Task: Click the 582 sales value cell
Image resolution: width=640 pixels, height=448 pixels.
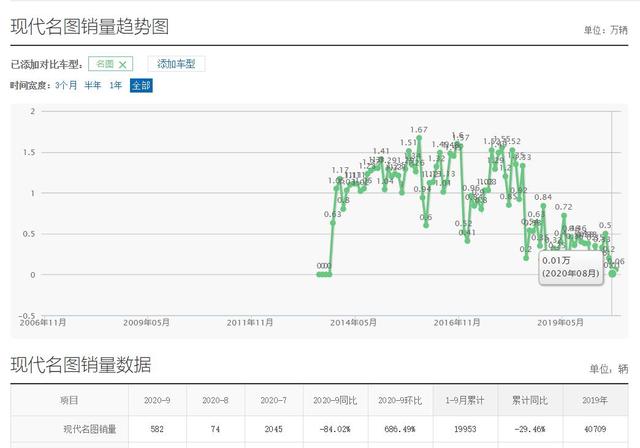Action: click(x=157, y=429)
